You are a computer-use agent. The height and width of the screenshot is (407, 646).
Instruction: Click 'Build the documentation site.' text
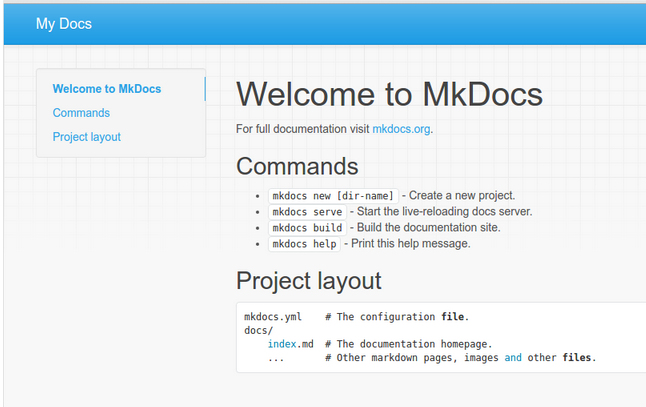428,227
